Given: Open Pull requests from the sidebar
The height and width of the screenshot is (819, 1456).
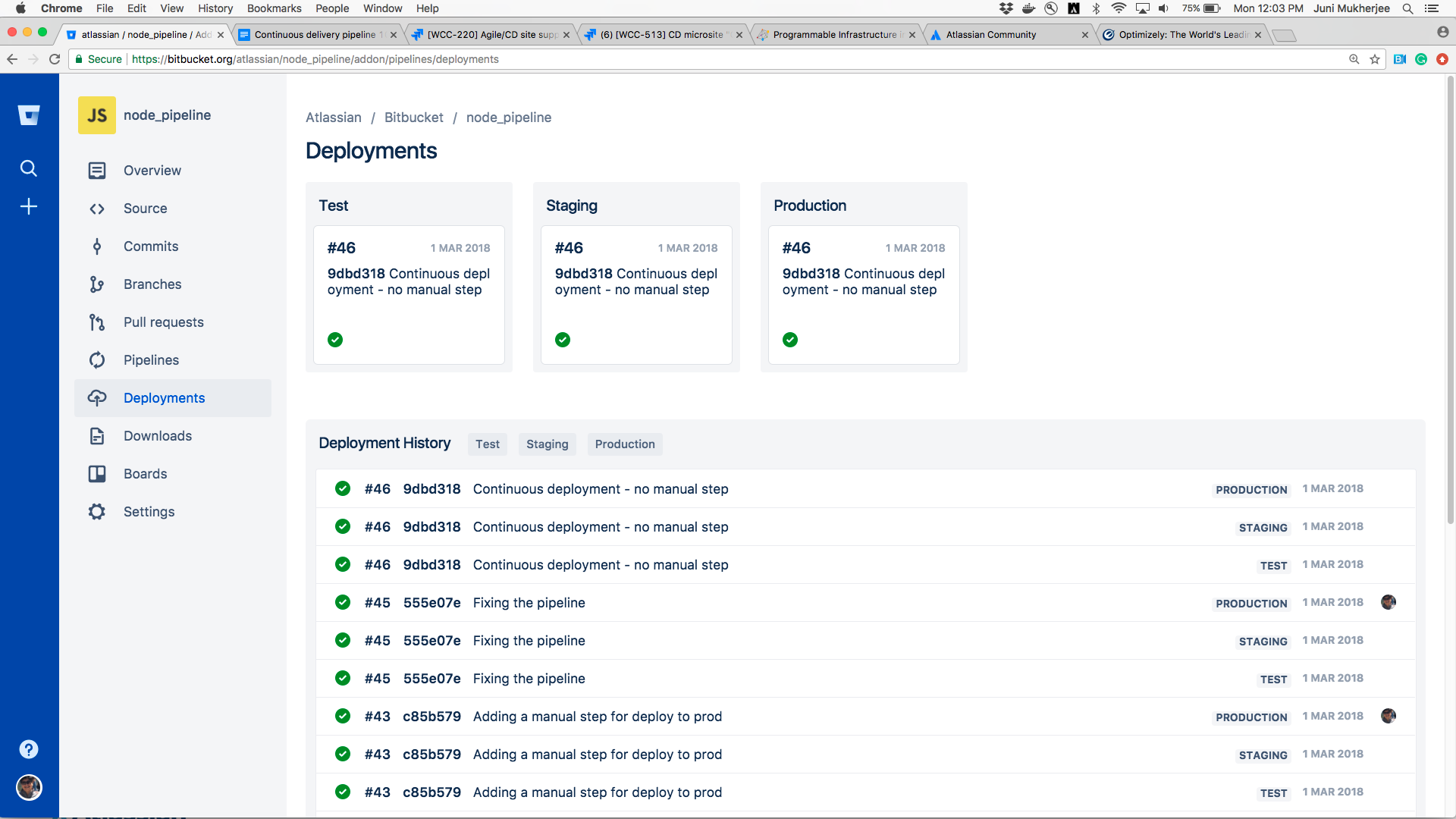Looking at the screenshot, I should tap(163, 322).
